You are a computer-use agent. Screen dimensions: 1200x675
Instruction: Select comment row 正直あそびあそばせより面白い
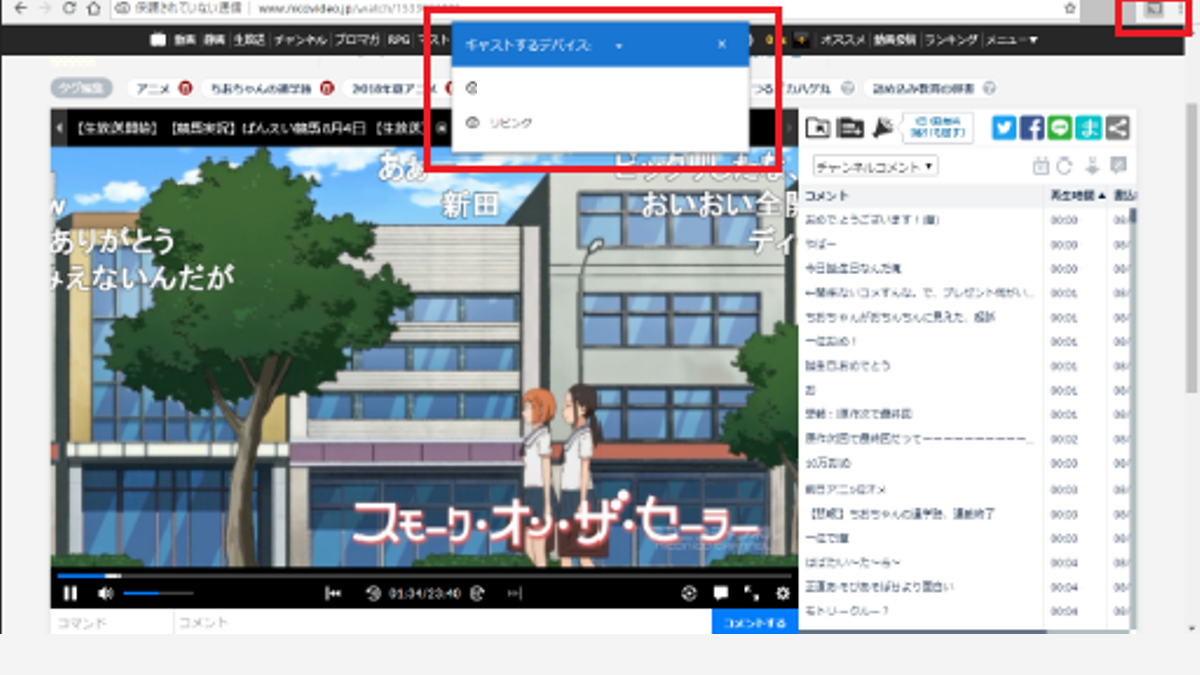pos(966,586)
